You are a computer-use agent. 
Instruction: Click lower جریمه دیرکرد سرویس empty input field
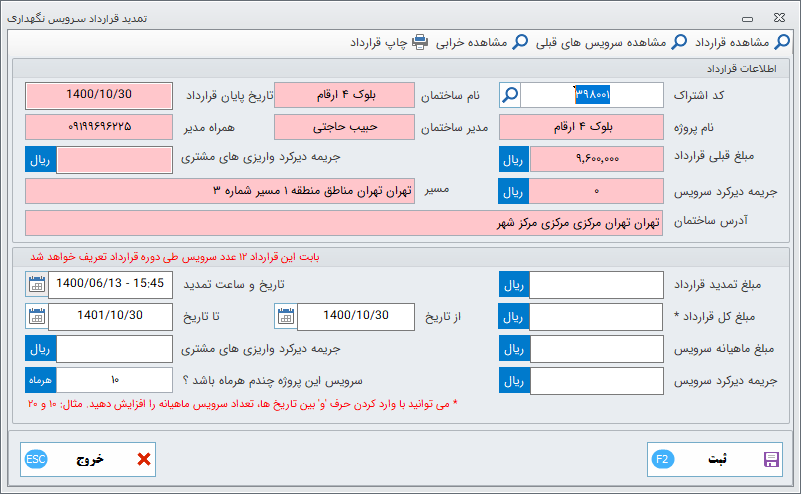coord(596,381)
